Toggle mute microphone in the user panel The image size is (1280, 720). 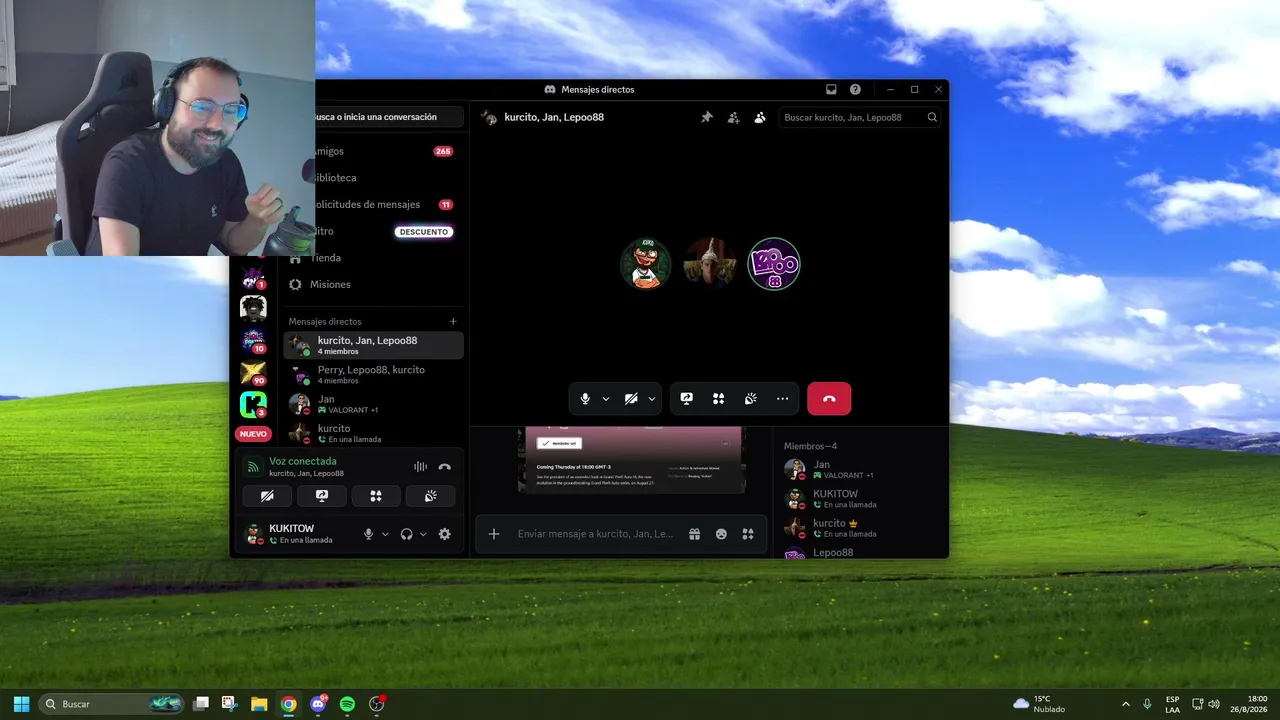(x=368, y=534)
